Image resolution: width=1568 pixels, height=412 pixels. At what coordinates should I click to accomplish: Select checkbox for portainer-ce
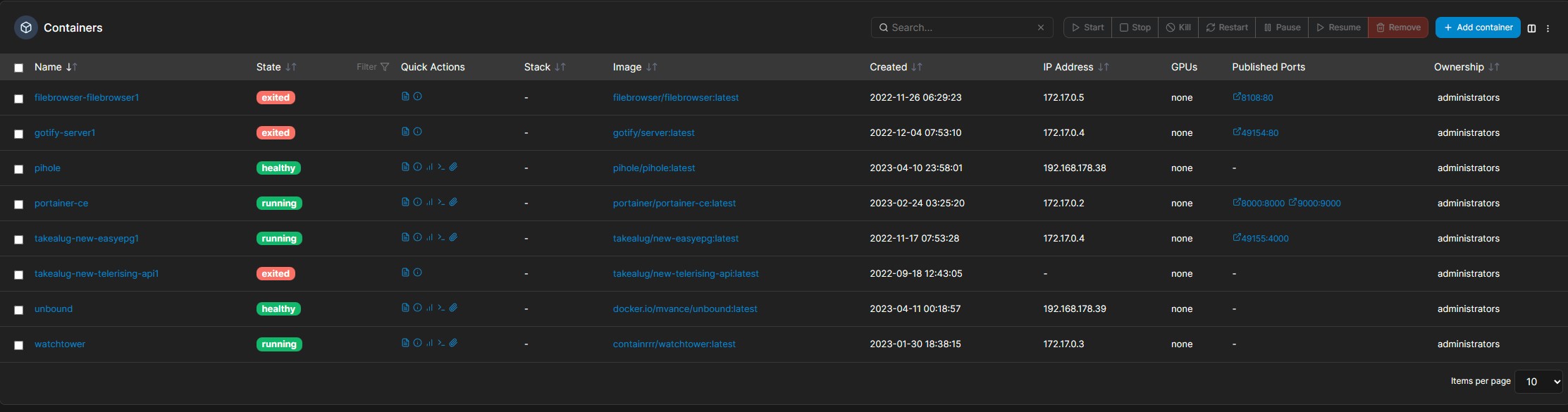click(19, 204)
